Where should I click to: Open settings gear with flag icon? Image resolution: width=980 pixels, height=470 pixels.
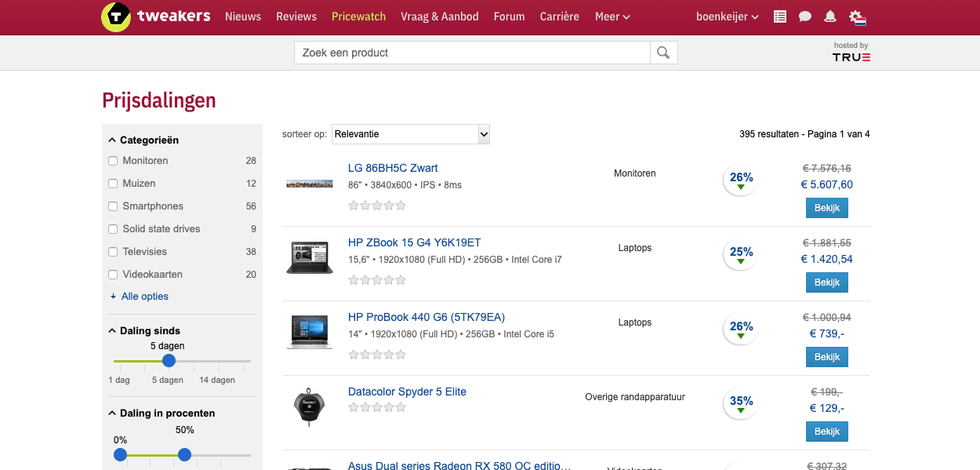858,18
